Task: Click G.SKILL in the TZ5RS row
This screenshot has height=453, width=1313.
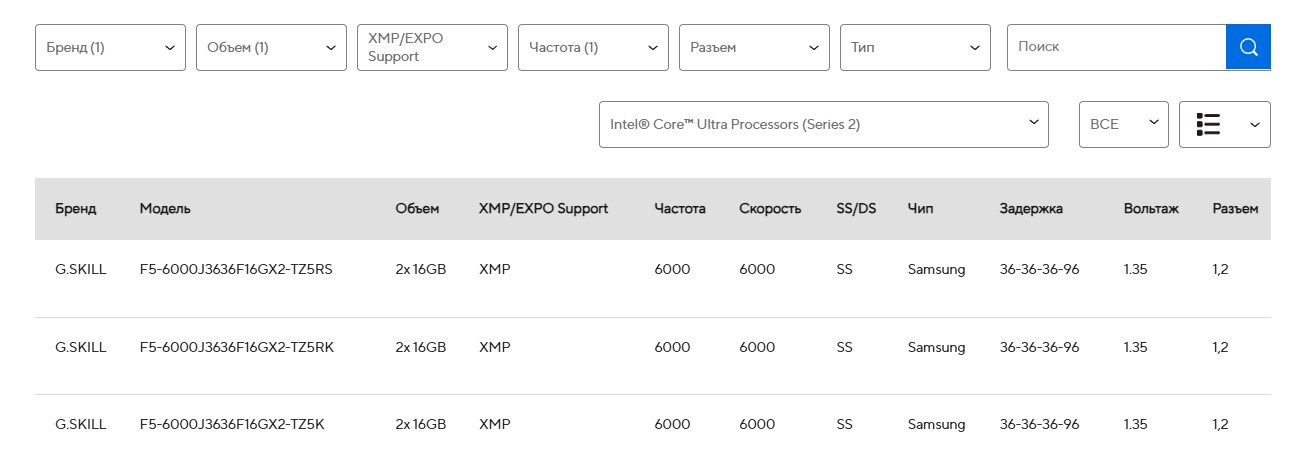Action: coord(81,269)
